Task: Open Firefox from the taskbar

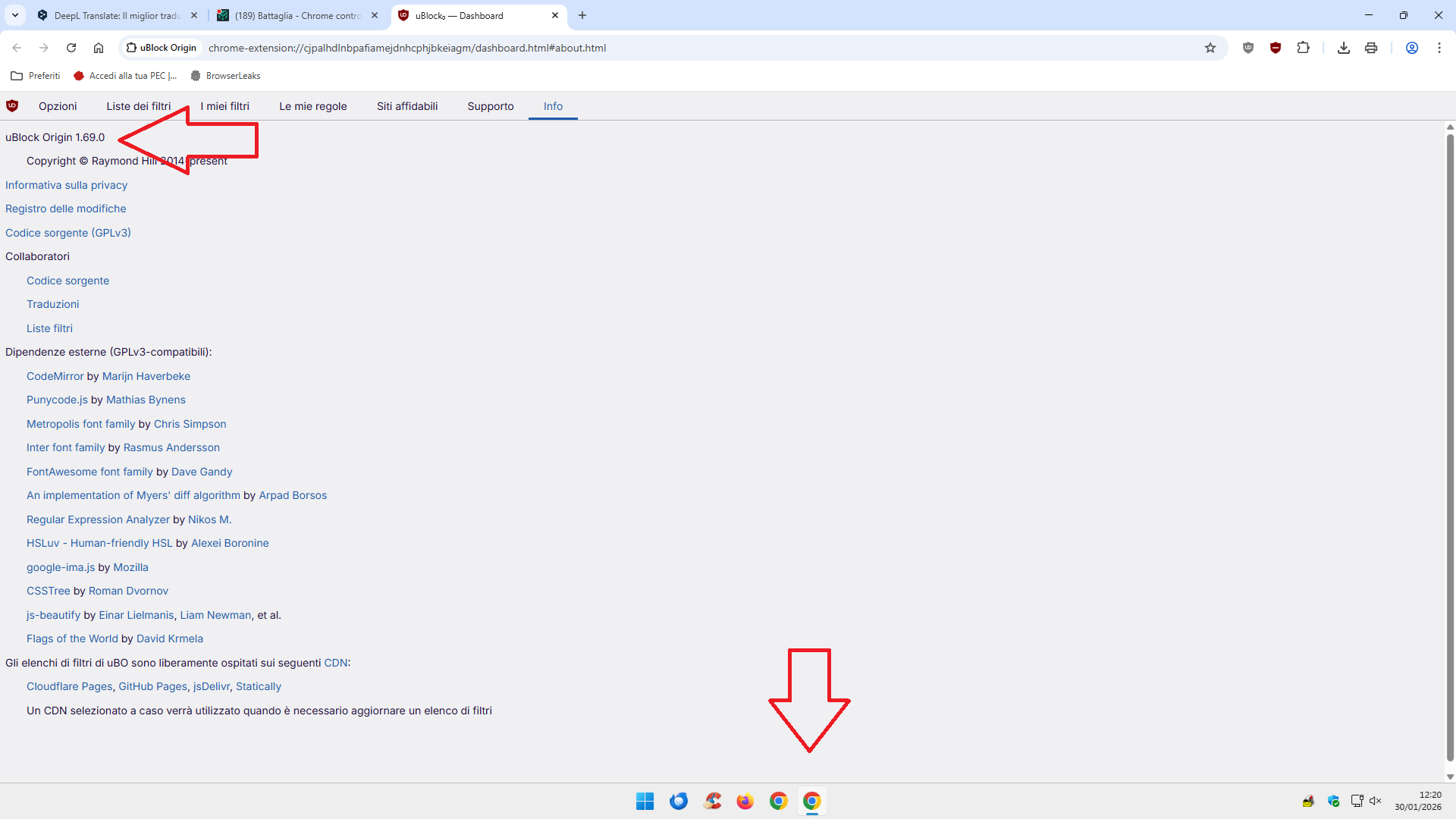Action: click(745, 801)
